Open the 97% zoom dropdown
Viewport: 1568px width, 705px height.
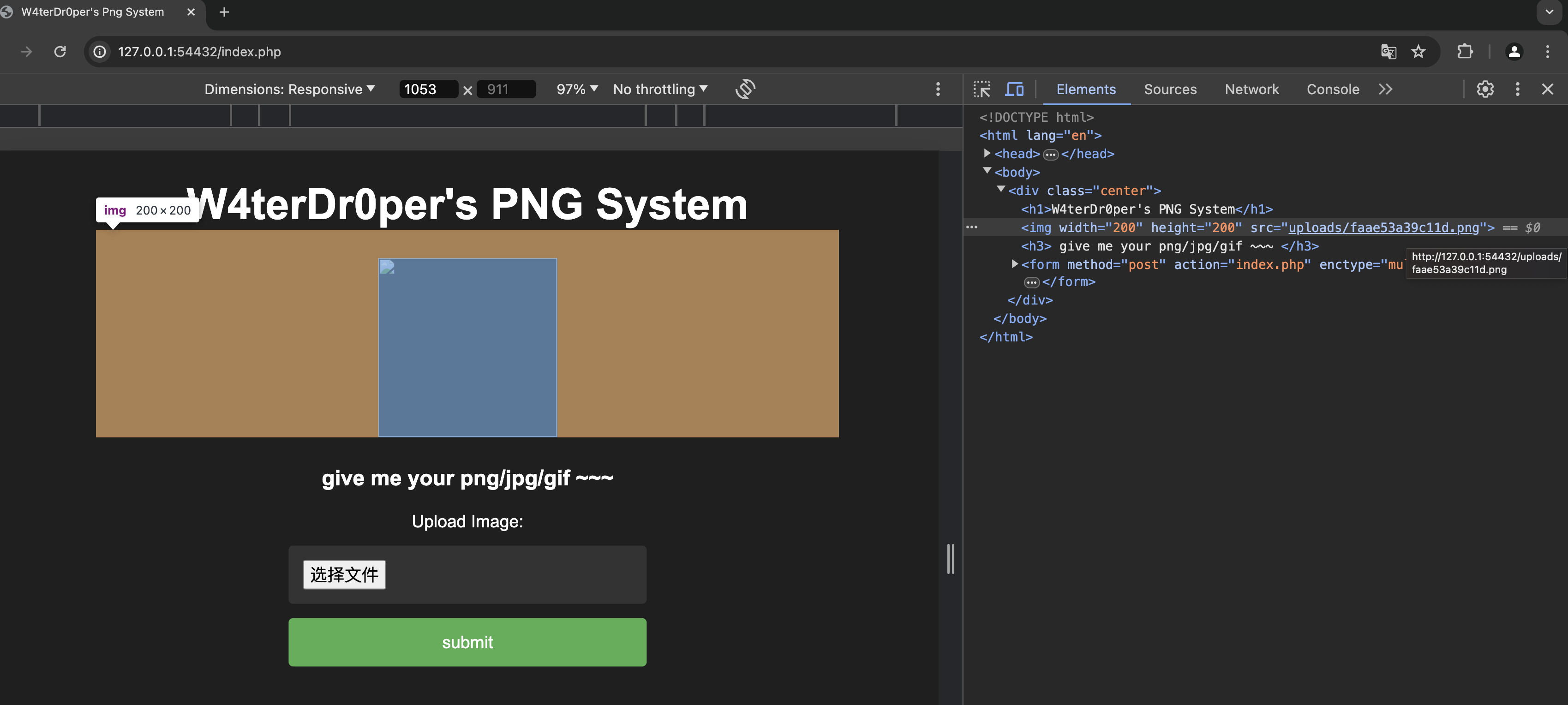(576, 89)
